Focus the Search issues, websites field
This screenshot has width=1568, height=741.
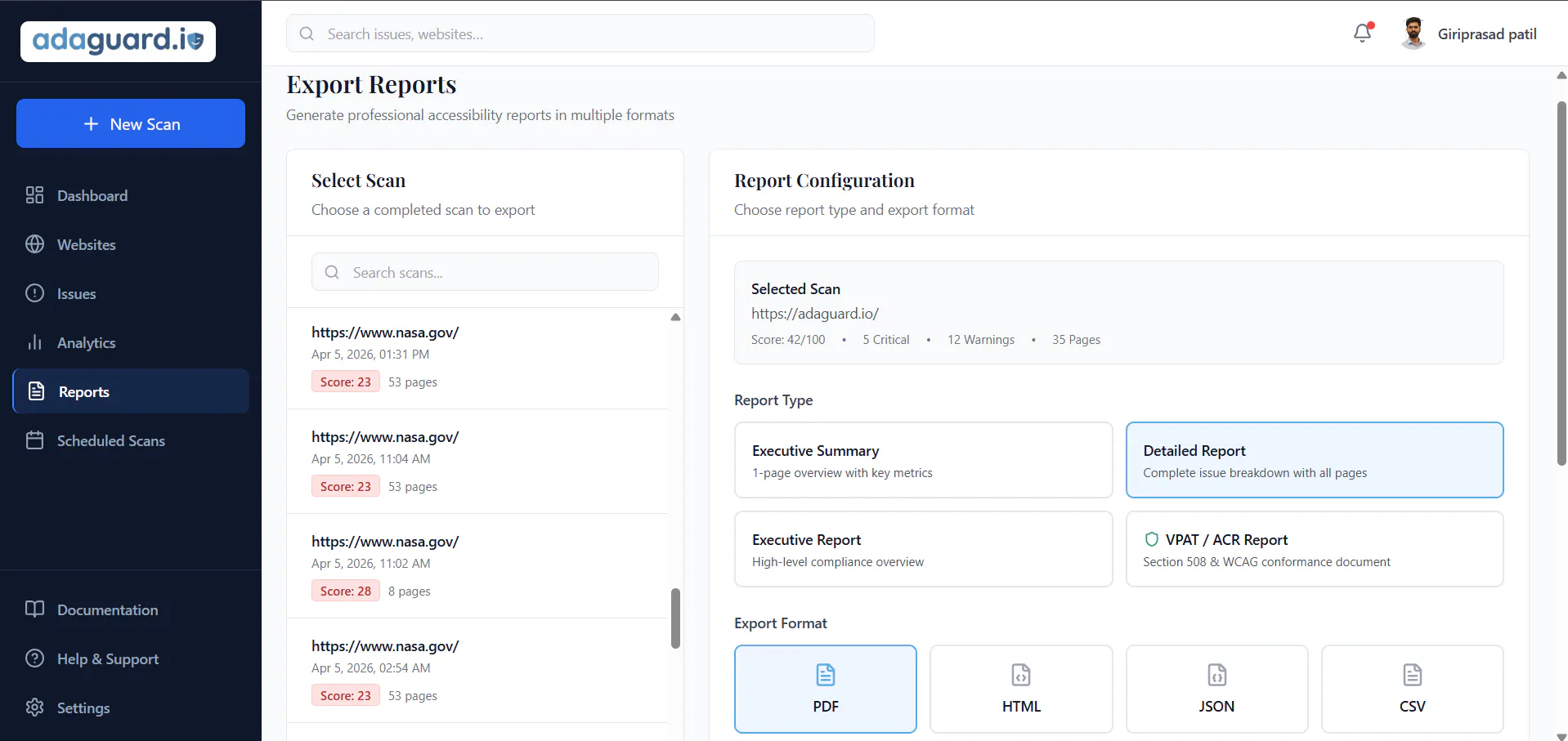[580, 33]
